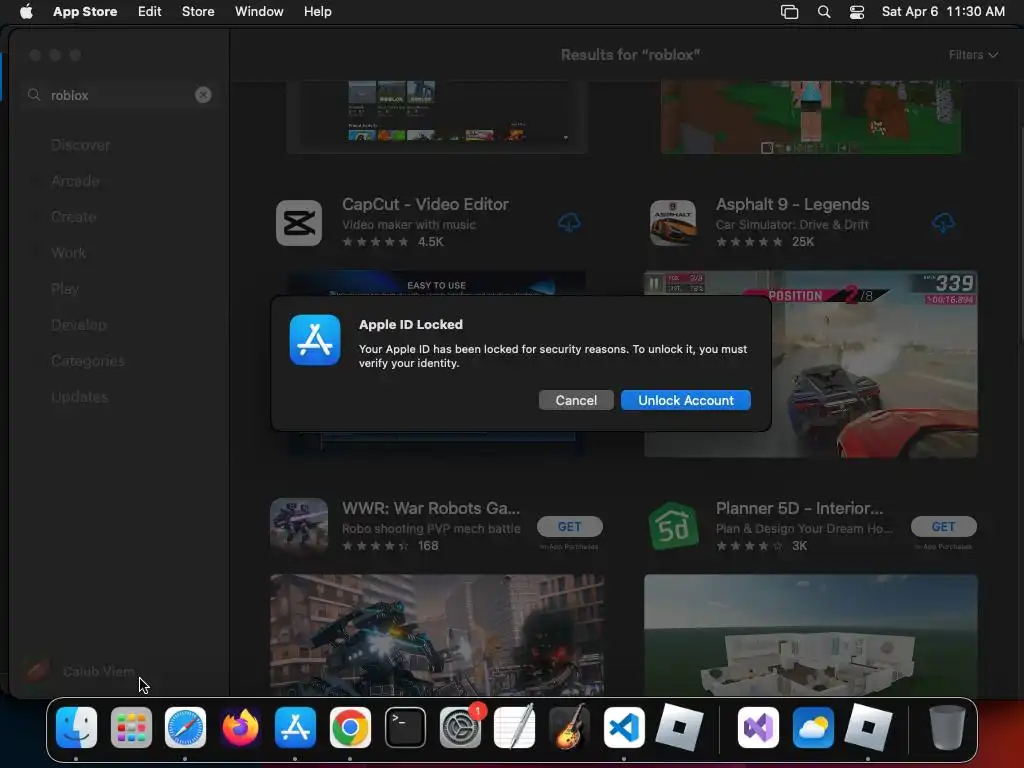Open Launchpad from the dock
The width and height of the screenshot is (1024, 768).
click(x=131, y=727)
